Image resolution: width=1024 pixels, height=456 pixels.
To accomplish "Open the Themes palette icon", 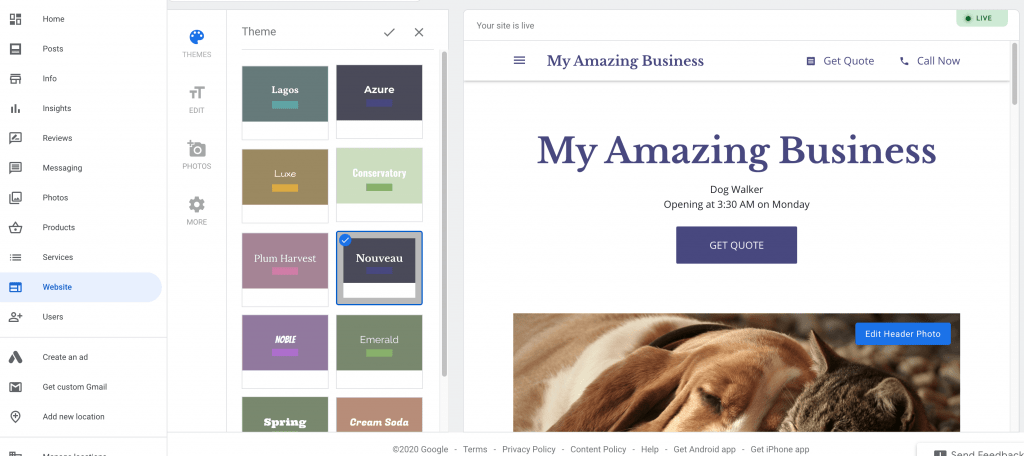I will point(197,38).
